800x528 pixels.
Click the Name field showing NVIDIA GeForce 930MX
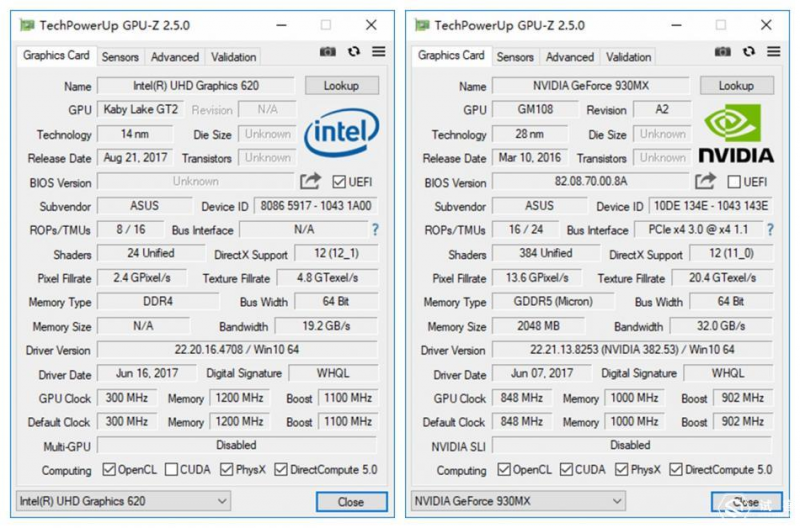[591, 86]
